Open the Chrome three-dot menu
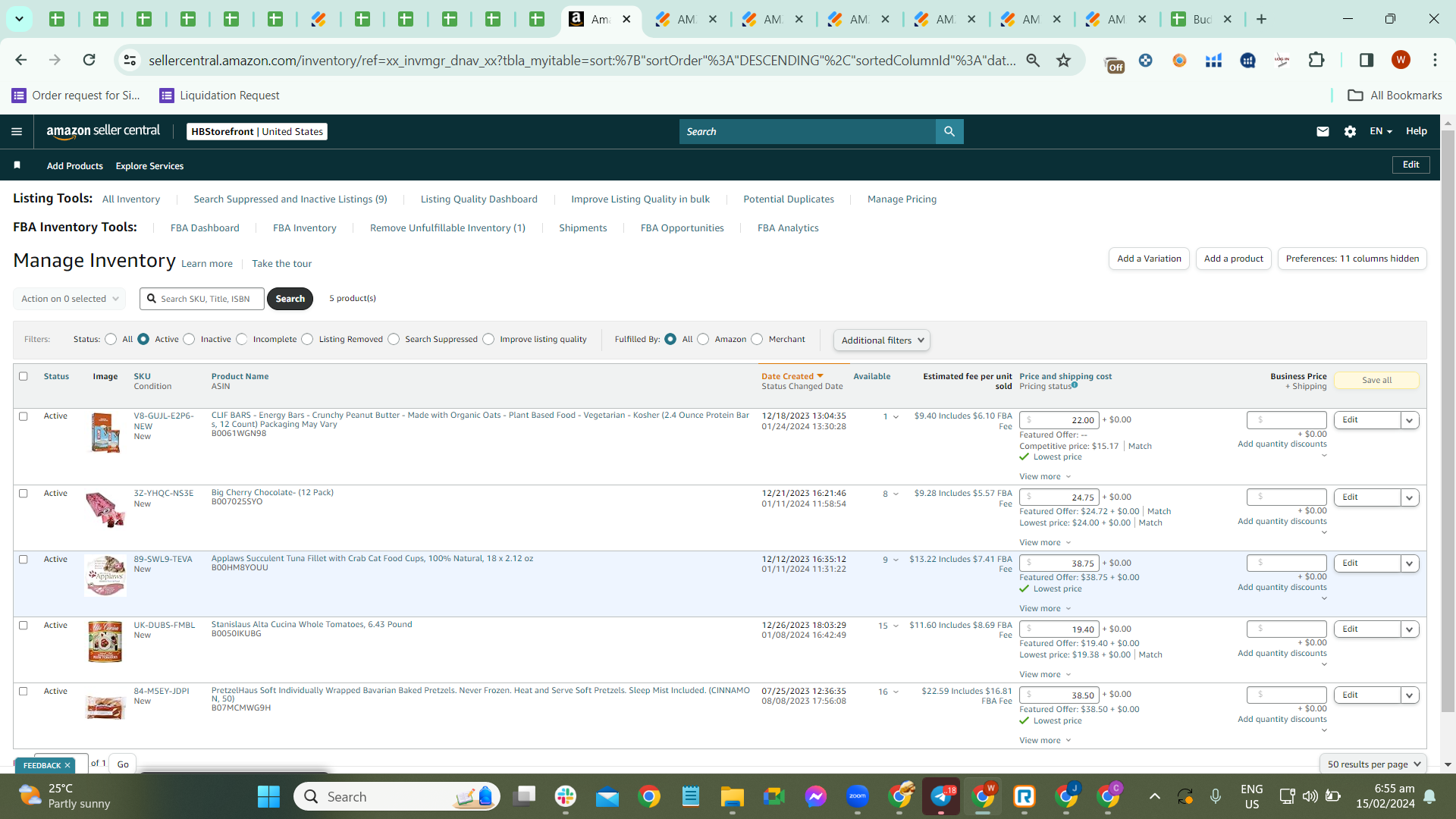The image size is (1456, 819). [x=1435, y=60]
